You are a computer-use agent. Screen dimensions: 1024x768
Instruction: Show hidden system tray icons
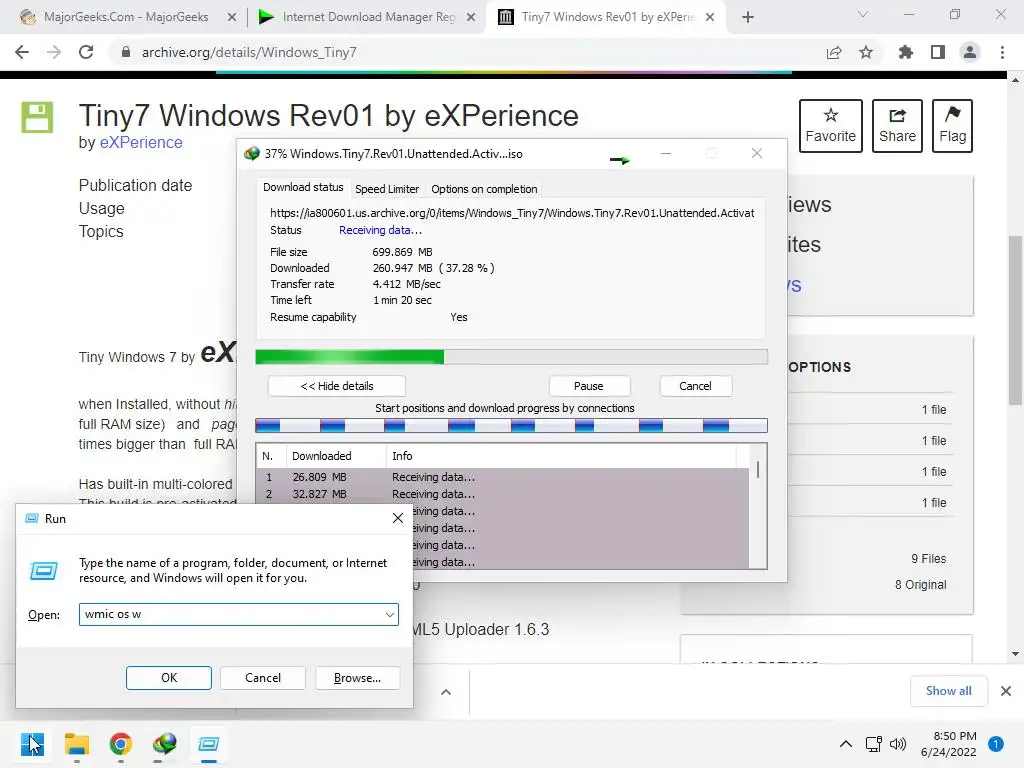tap(846, 744)
